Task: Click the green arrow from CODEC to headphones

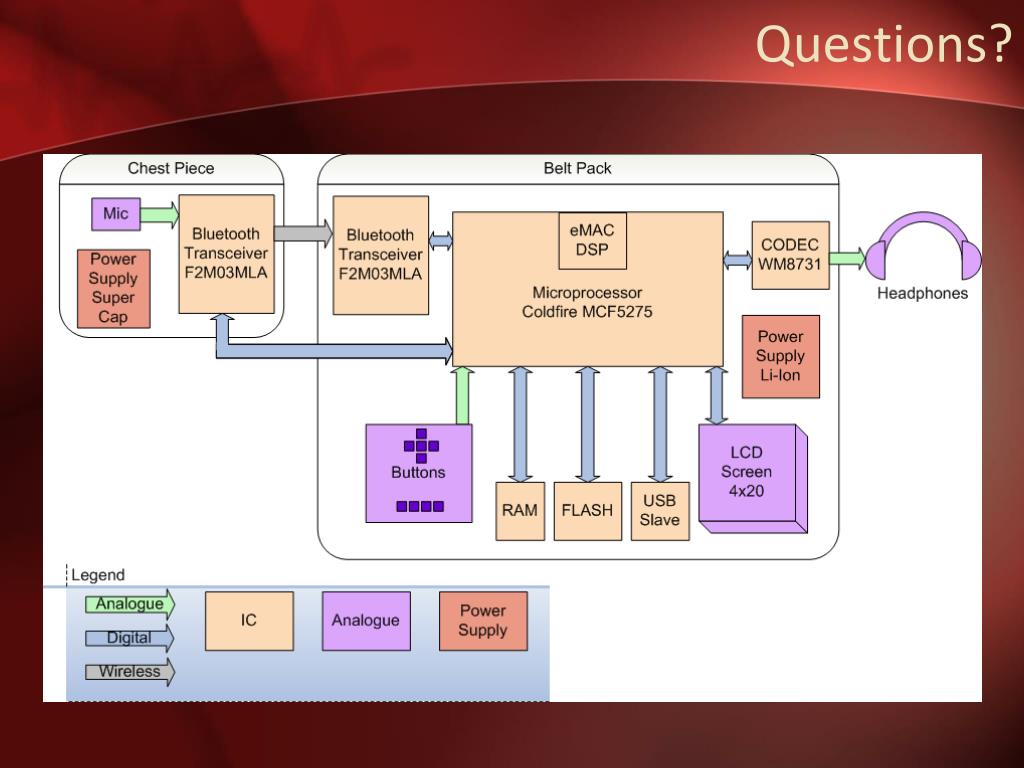Action: [847, 258]
